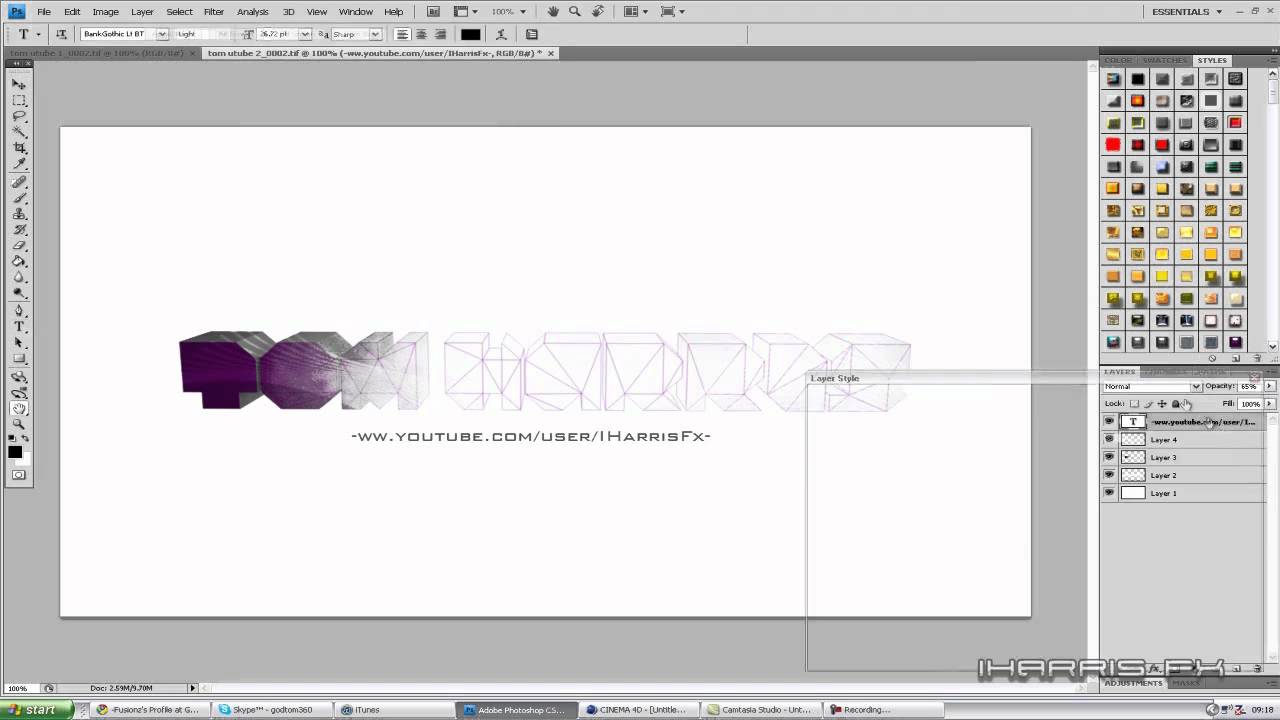Choose left align text
The height and width of the screenshot is (720, 1280).
403,34
